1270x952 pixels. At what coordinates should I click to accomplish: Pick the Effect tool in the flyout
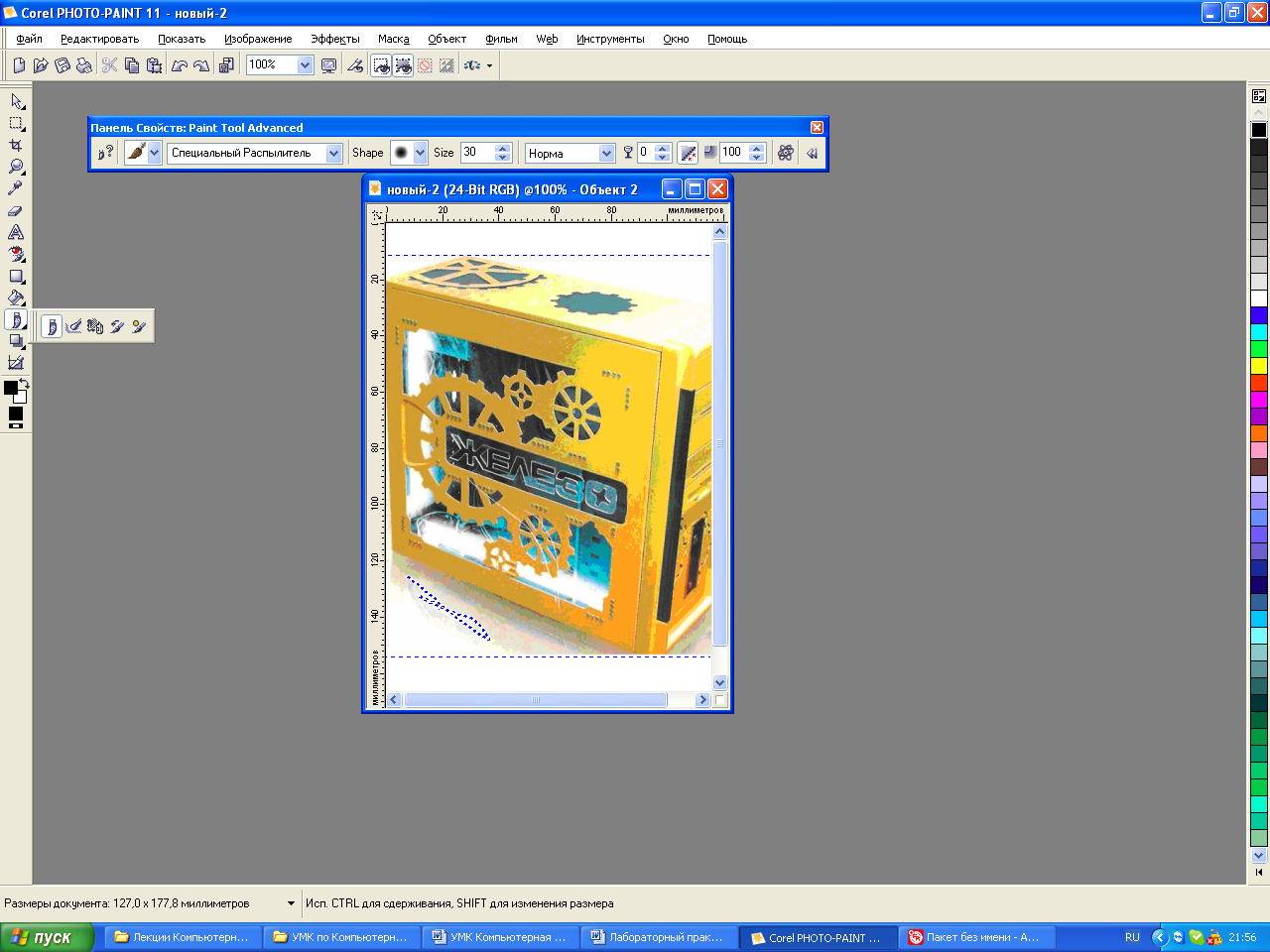[73, 326]
